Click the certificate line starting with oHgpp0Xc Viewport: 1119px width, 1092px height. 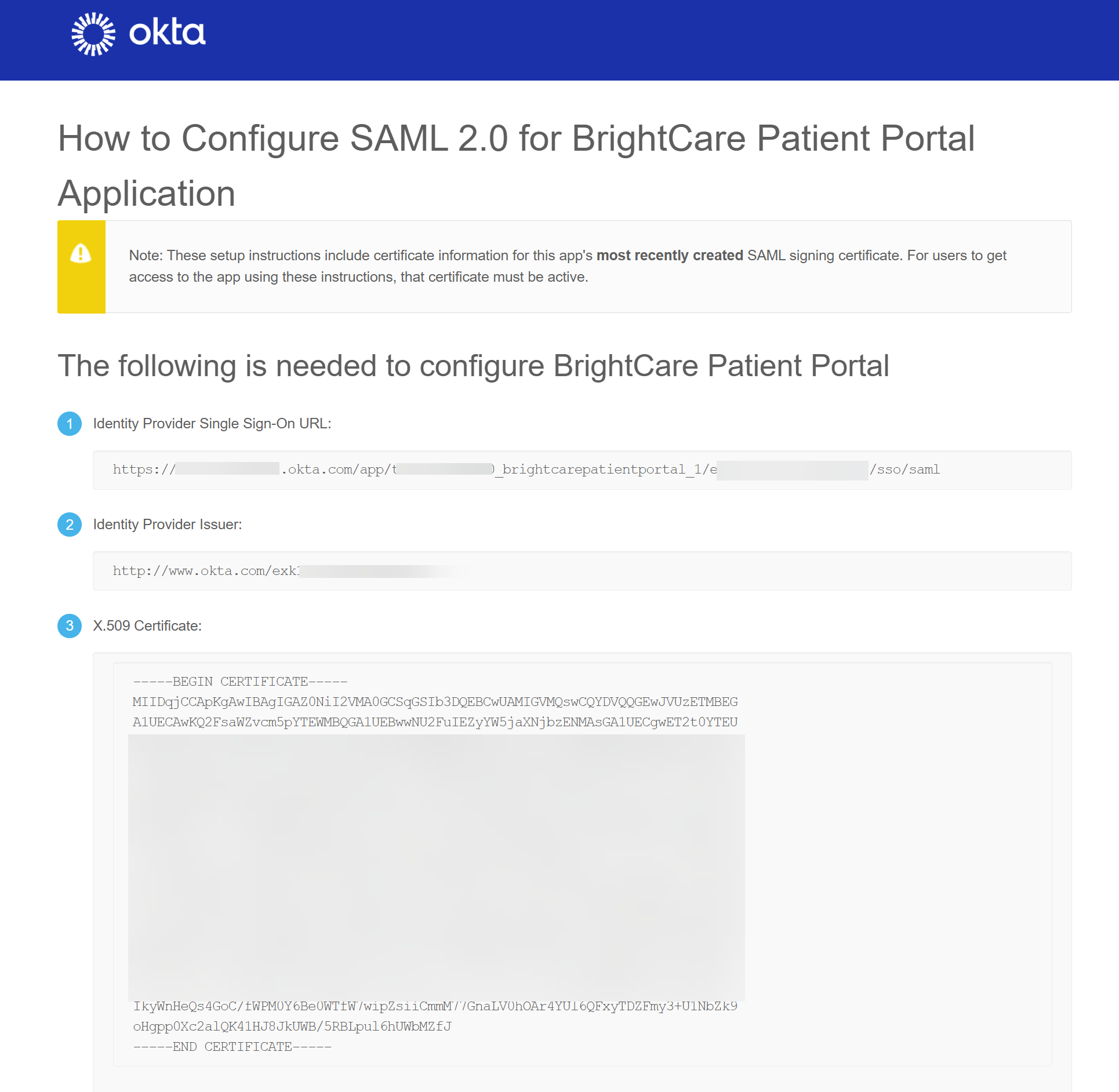coord(292,1027)
